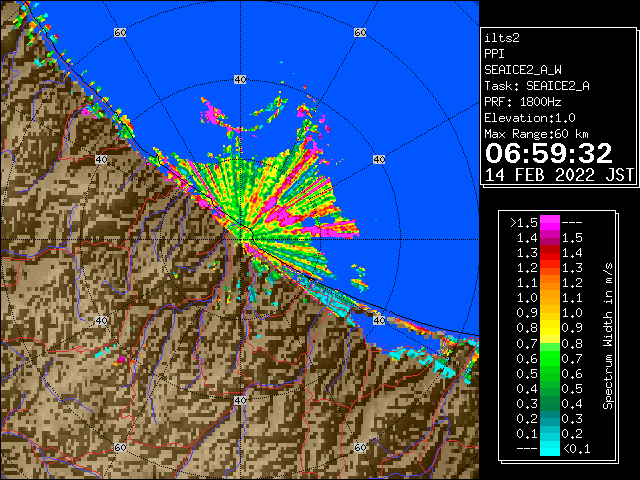Select the vertical 'Spectrum Width in m/s' caption
Viewport: 640px width, 480px height.
(x=608, y=336)
